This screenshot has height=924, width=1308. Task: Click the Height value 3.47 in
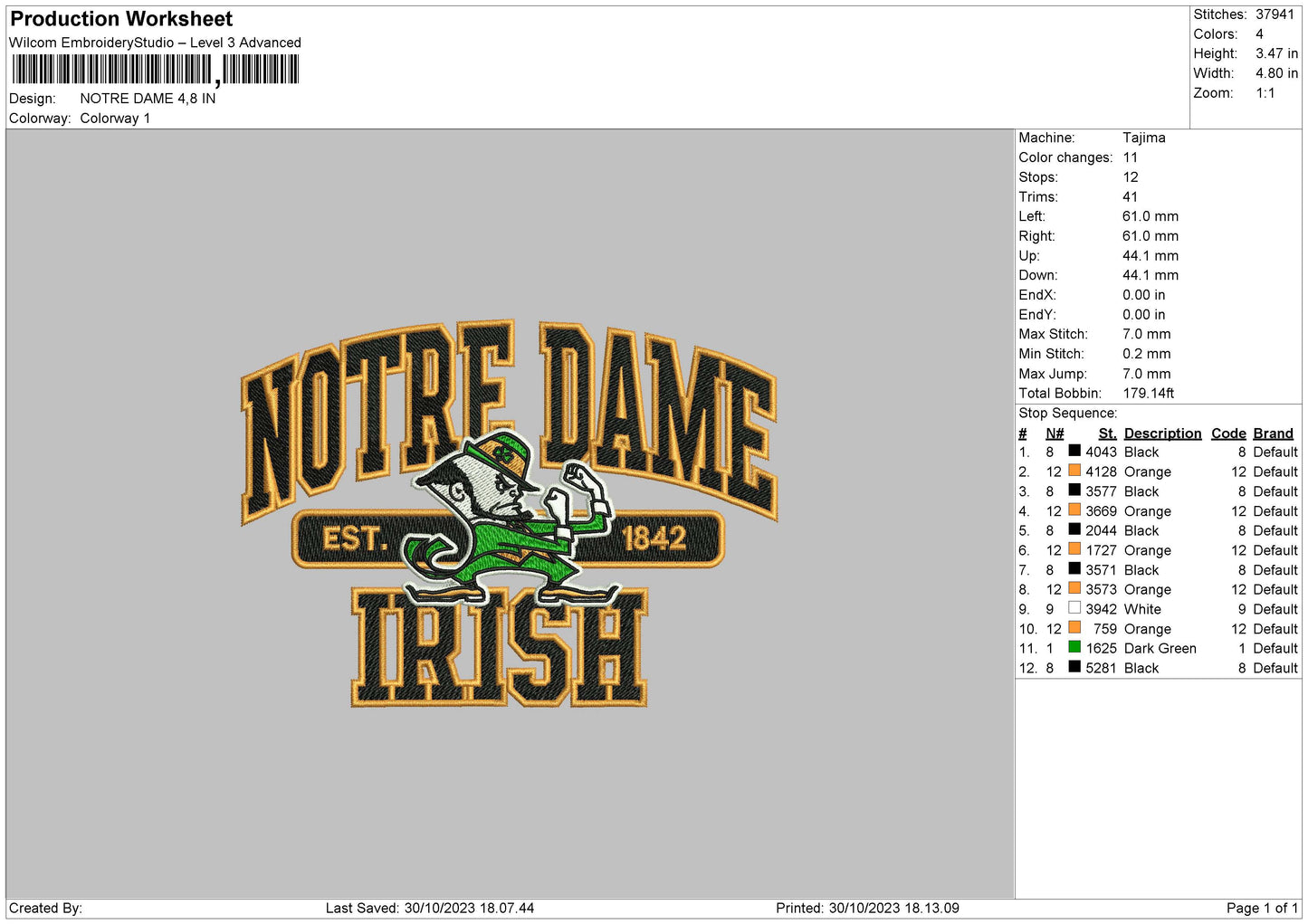tap(1276, 54)
